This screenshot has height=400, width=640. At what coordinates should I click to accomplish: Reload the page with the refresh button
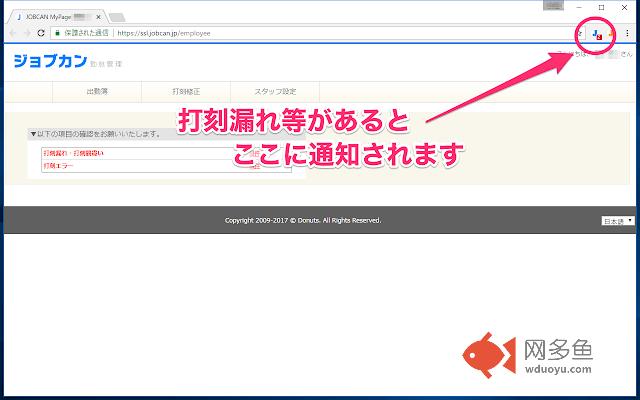(x=40, y=33)
